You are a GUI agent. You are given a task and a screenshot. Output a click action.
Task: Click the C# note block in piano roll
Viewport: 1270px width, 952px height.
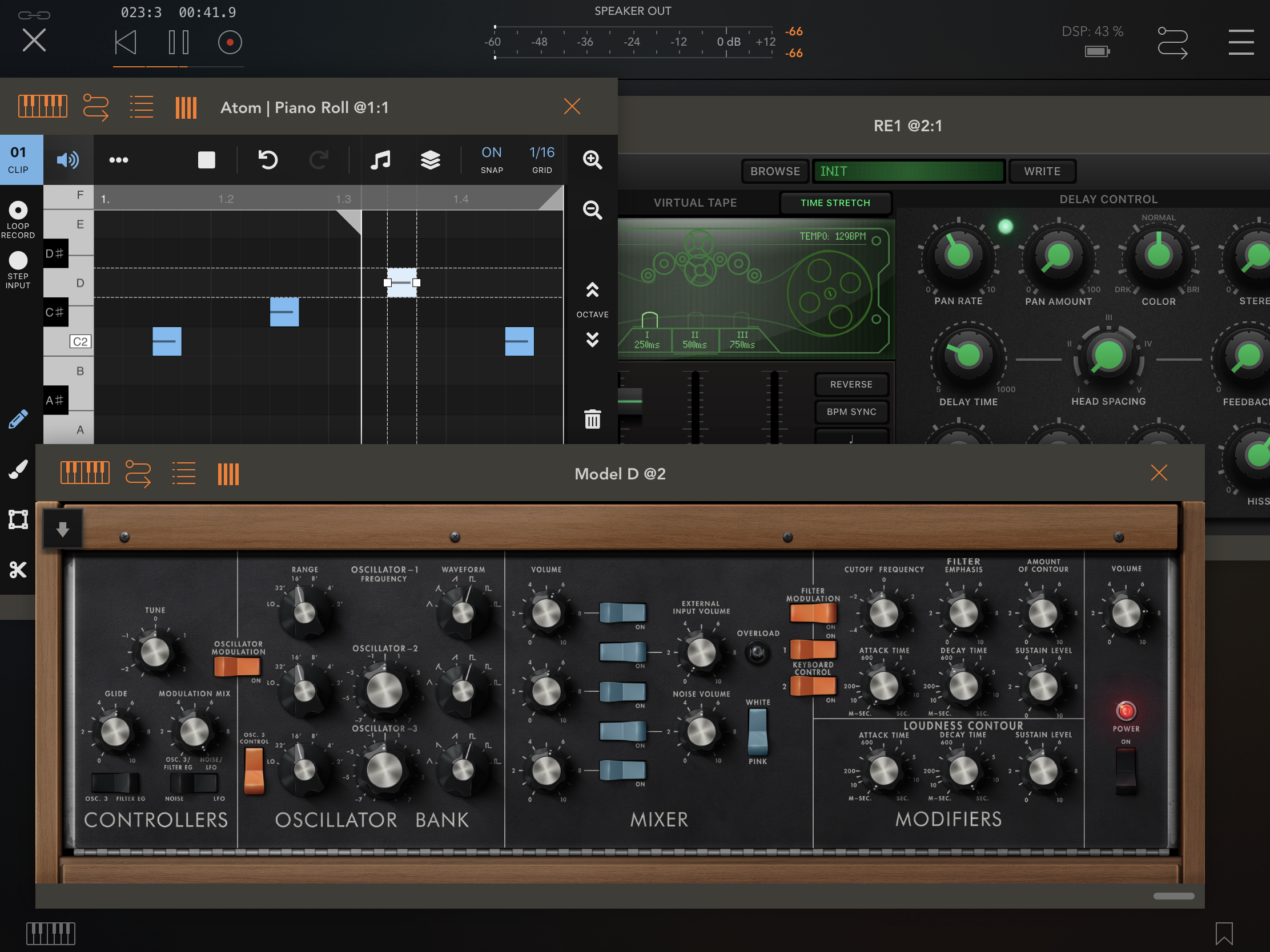[x=284, y=312]
